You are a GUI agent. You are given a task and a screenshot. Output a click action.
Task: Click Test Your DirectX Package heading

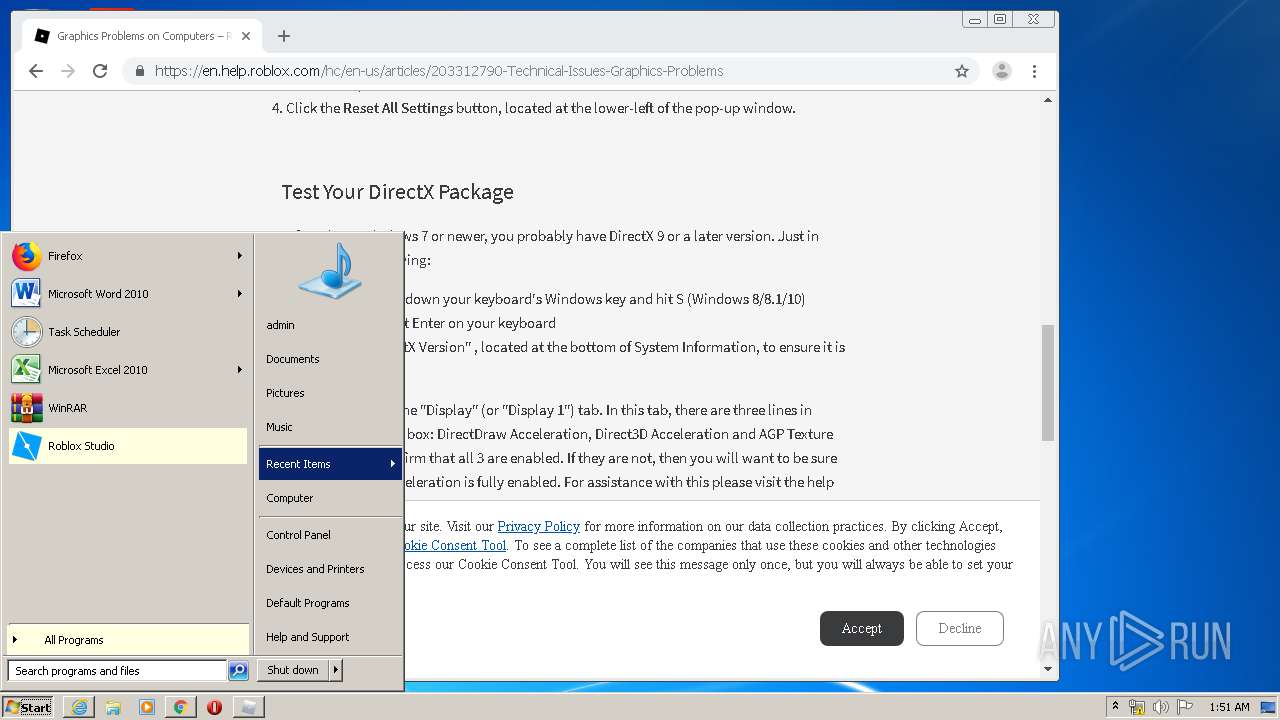397,192
